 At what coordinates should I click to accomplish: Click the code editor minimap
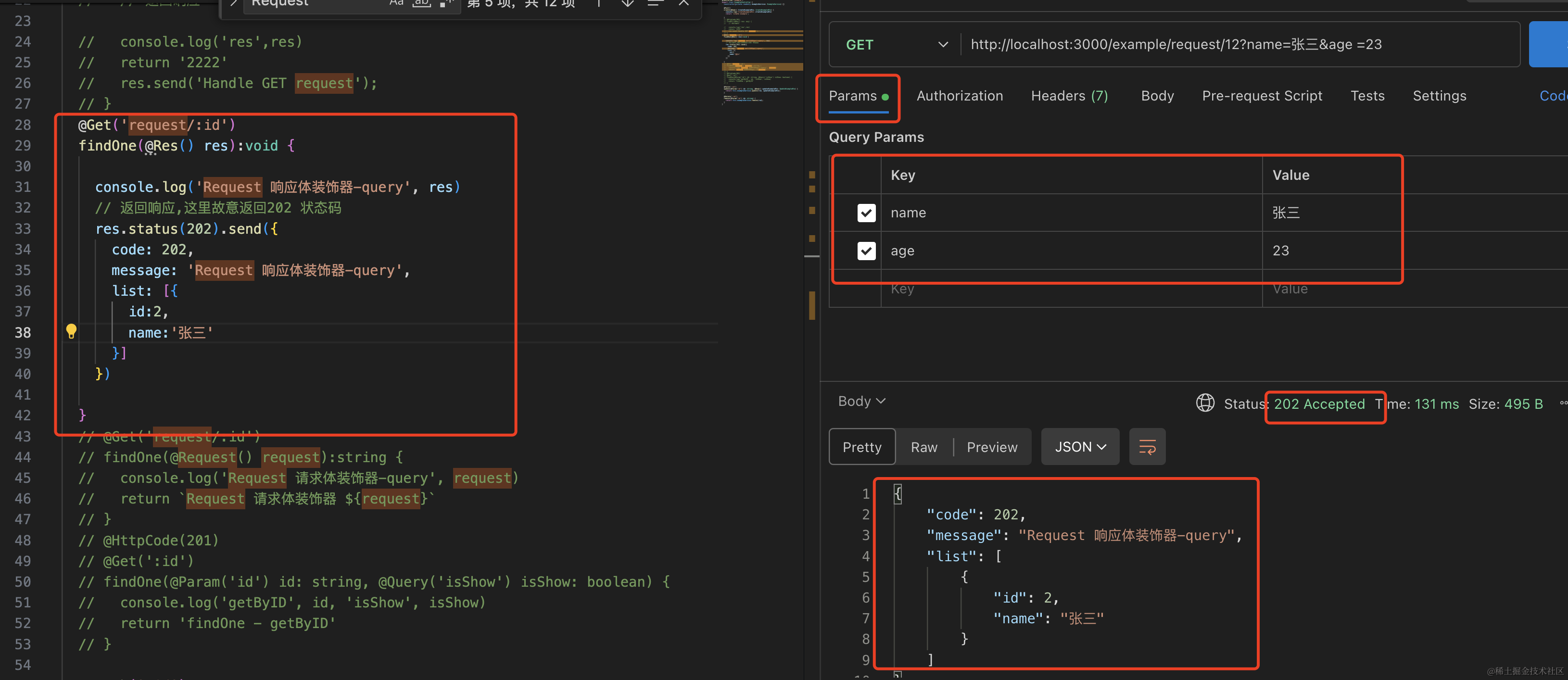[761, 53]
